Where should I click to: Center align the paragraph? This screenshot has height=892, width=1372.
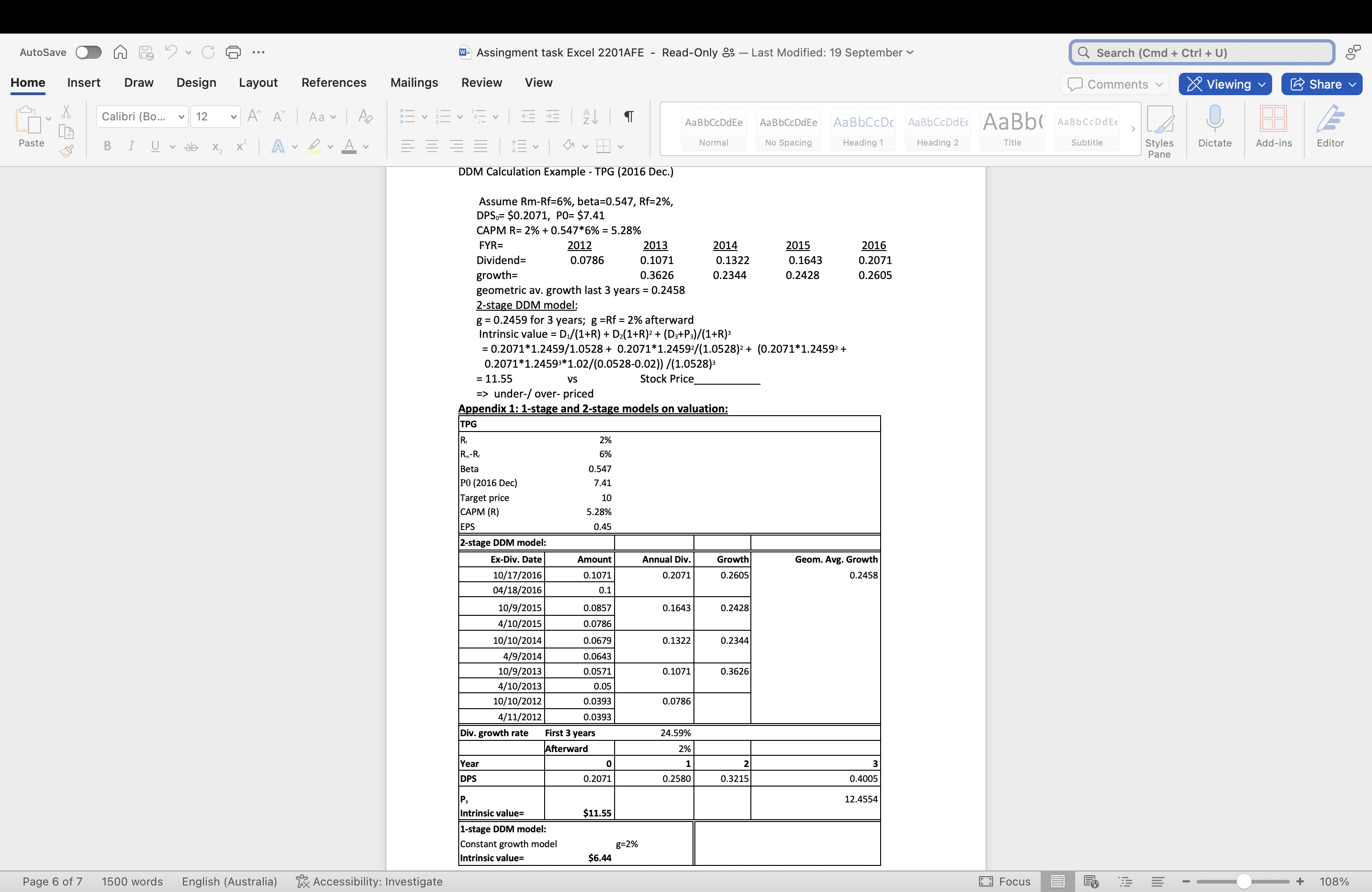coord(432,146)
